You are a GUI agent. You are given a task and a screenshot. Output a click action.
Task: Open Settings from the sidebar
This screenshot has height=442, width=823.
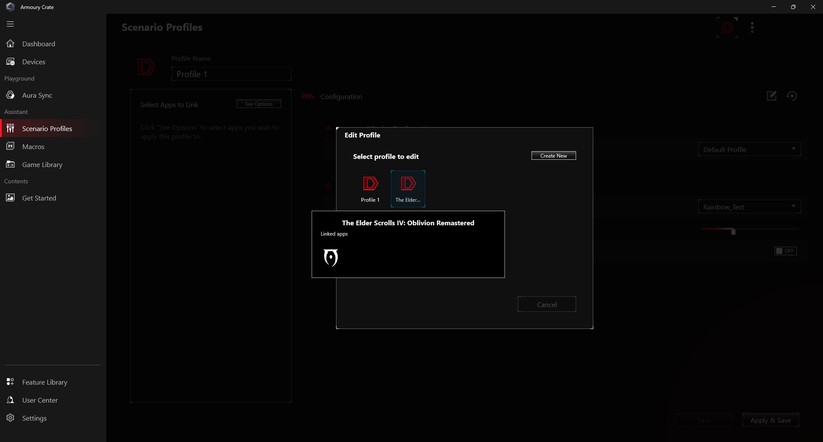click(x=34, y=418)
